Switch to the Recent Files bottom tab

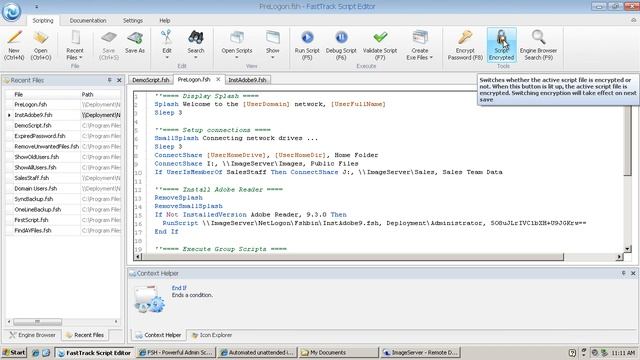(x=85, y=335)
